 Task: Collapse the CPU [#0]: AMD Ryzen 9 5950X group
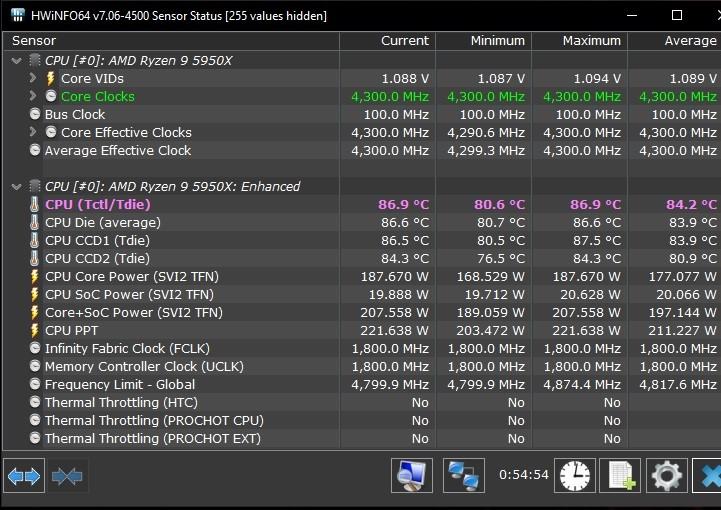pyautogui.click(x=17, y=61)
